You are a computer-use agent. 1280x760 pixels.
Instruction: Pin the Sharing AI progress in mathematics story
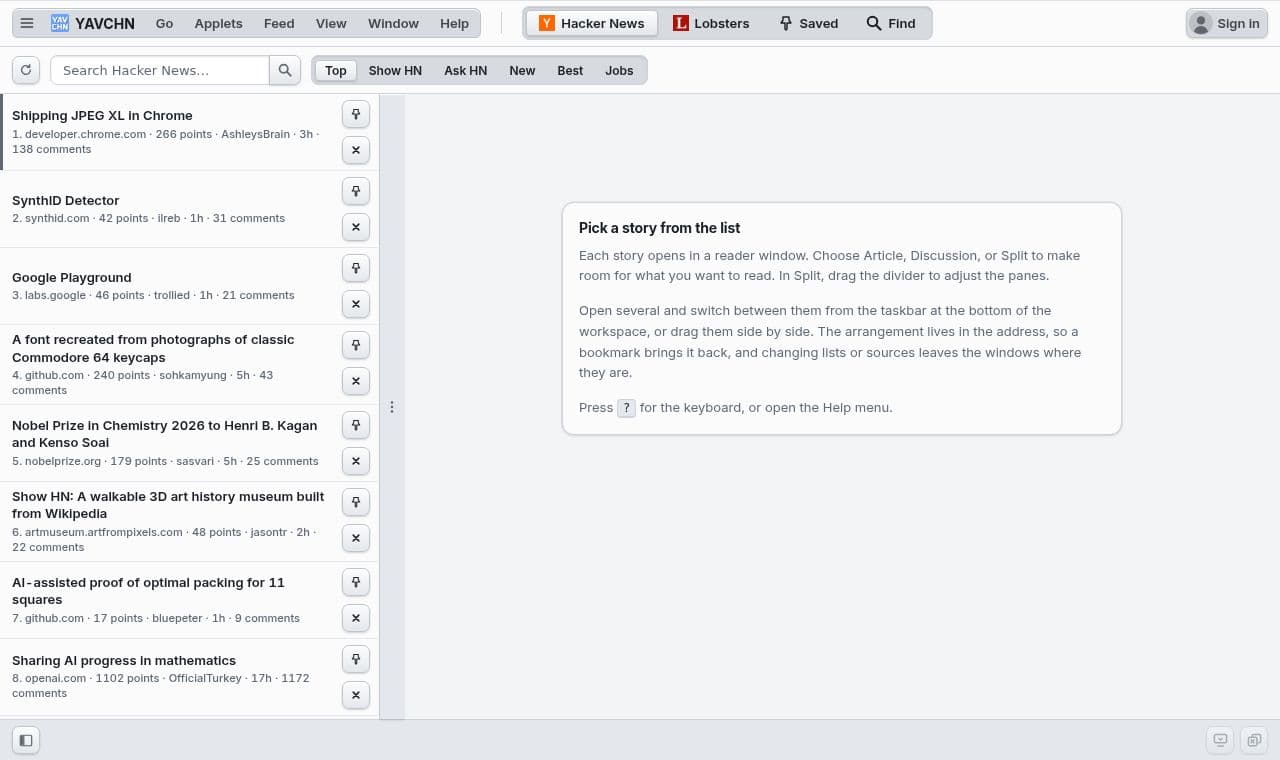coord(356,659)
